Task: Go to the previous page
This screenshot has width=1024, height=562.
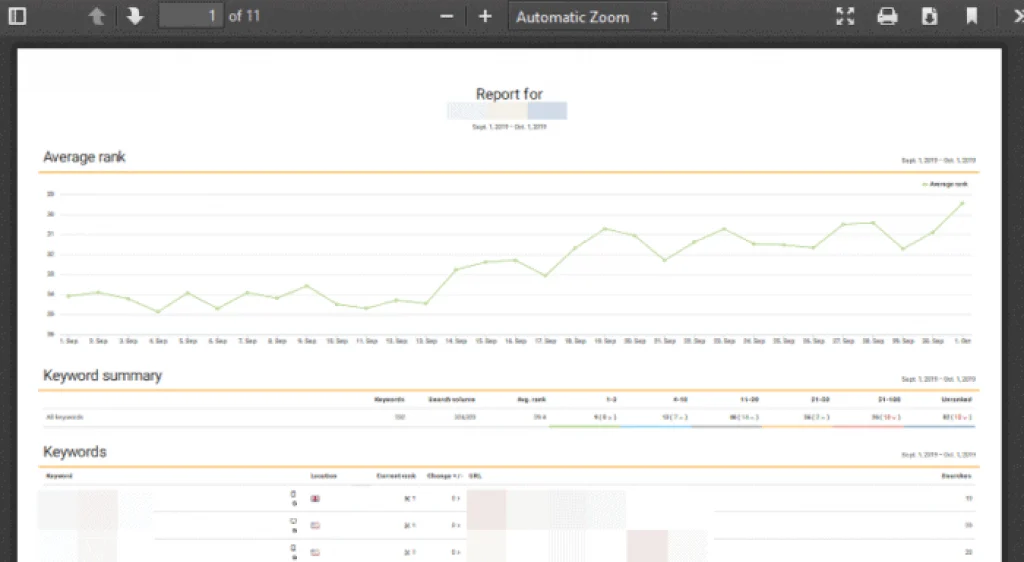Action: (96, 16)
